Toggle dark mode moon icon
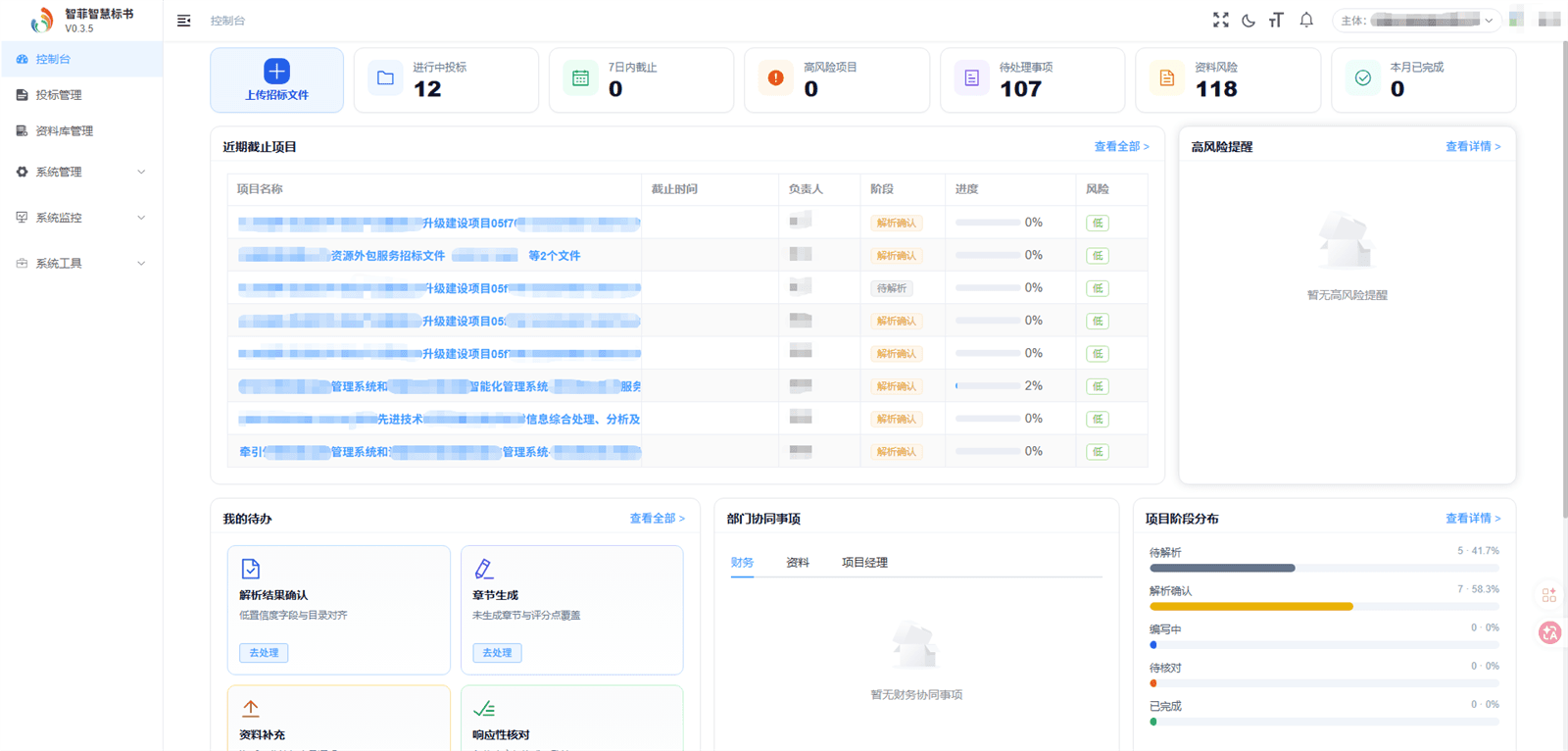This screenshot has height=751, width=1568. [x=1249, y=20]
